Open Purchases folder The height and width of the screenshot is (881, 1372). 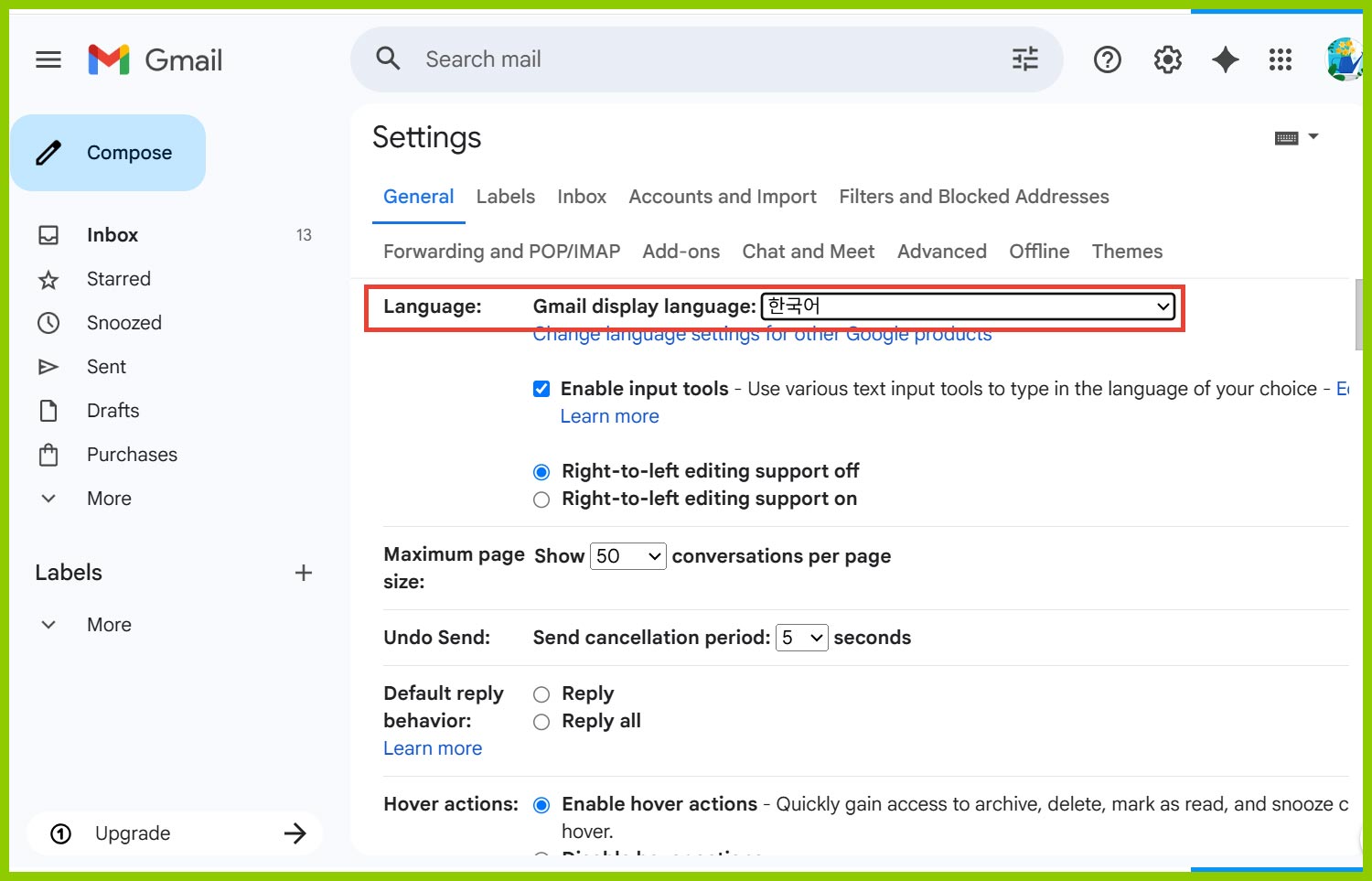tap(132, 455)
